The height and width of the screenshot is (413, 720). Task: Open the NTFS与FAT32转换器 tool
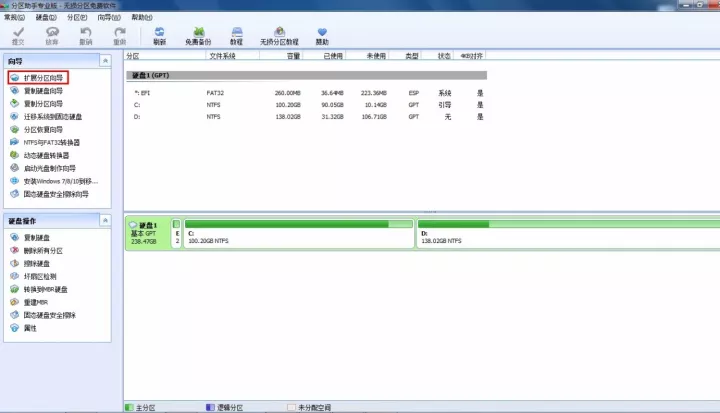point(54,142)
